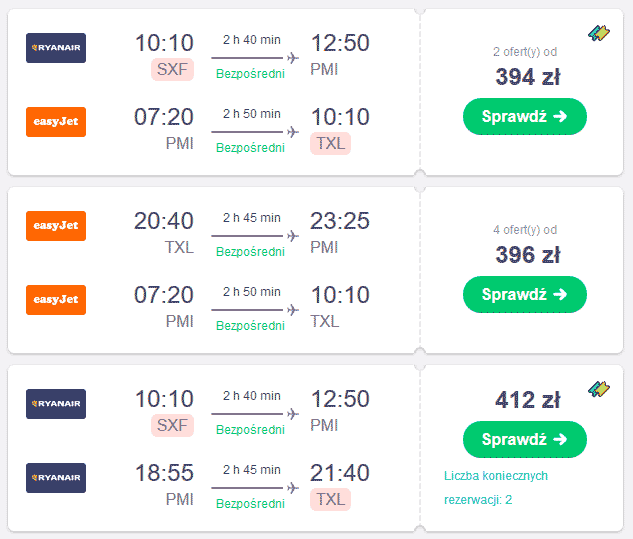
Task: Click the 2 ofert(y) od label
Action: click(x=525, y=52)
